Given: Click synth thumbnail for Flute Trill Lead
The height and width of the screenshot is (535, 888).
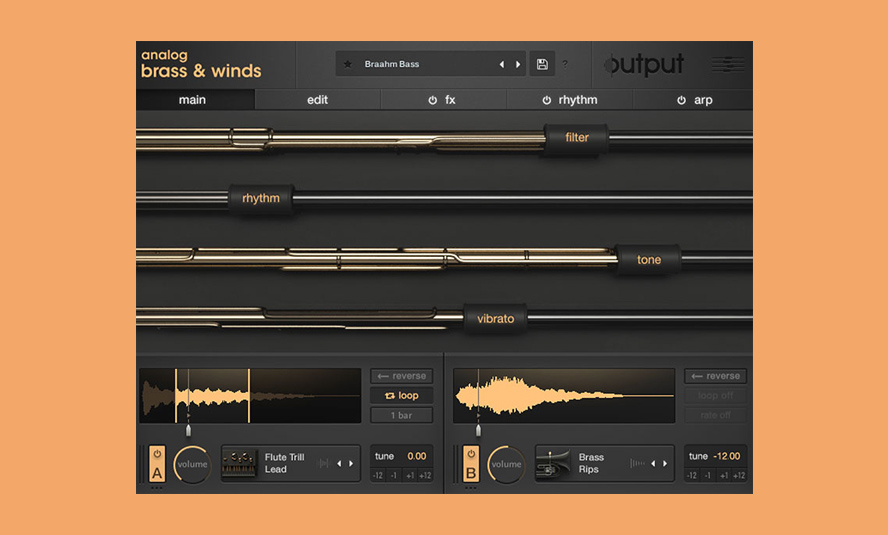Looking at the screenshot, I should point(238,463).
